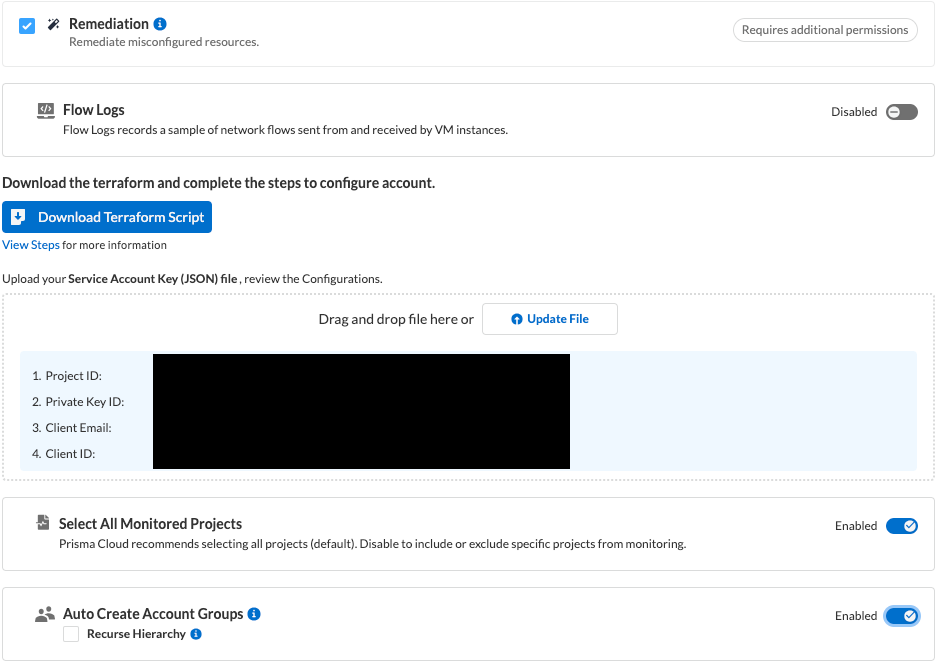Turn off Auto Create Account Groups toggle
This screenshot has height=672, width=949.
pos(901,616)
